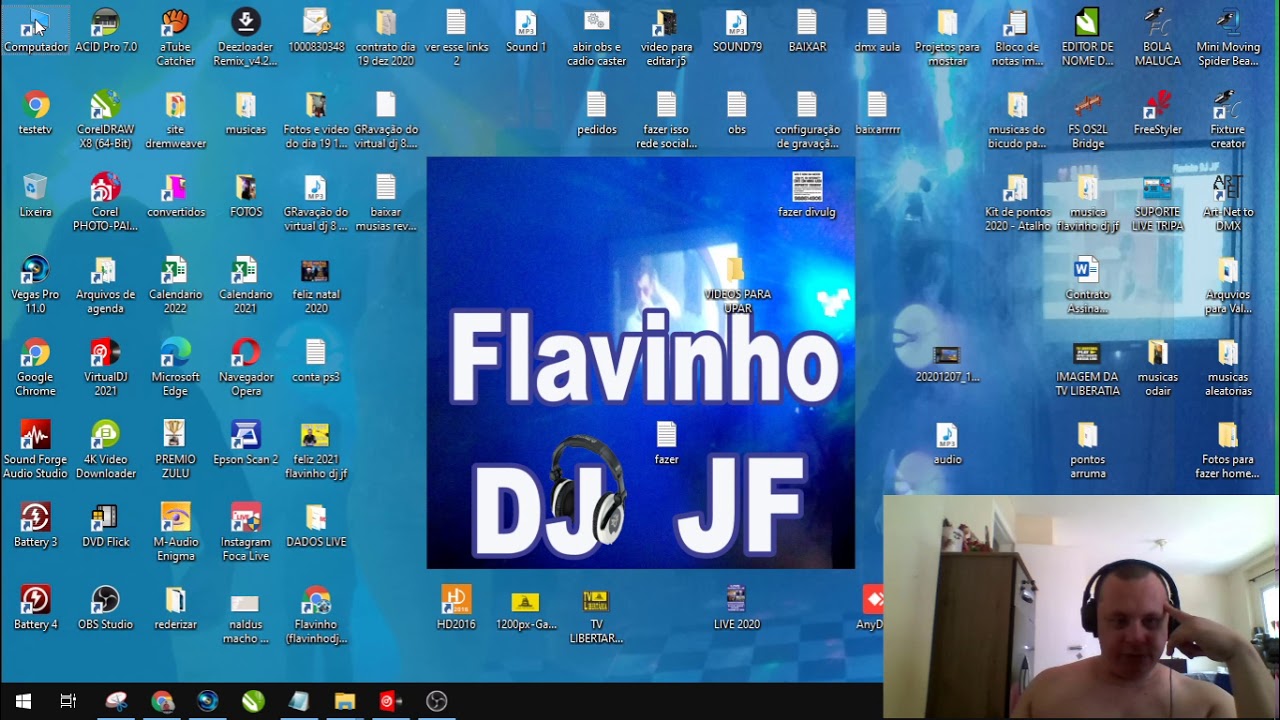The image size is (1280, 720).
Task: Select the Sound 1 MP3 file
Action: [x=526, y=30]
